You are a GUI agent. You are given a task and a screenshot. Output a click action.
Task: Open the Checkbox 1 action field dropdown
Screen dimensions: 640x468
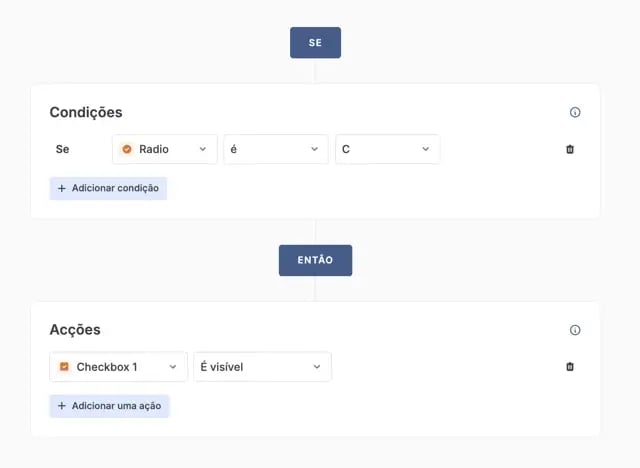click(118, 367)
